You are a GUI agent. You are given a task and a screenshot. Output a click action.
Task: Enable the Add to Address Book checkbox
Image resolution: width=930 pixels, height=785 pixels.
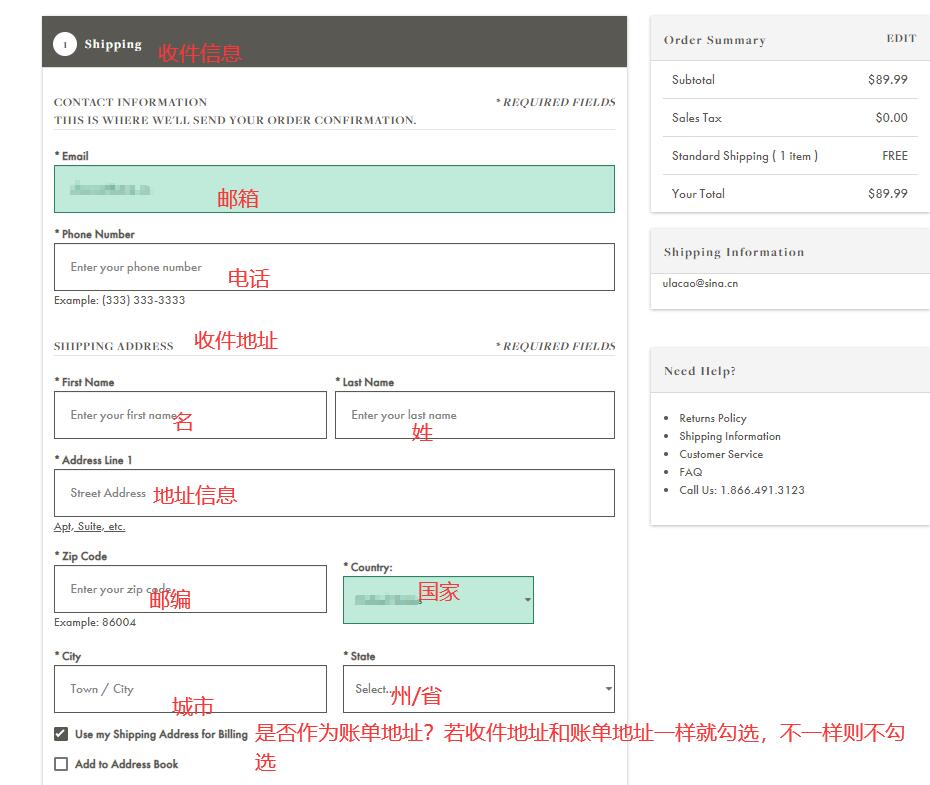pyautogui.click(x=61, y=764)
